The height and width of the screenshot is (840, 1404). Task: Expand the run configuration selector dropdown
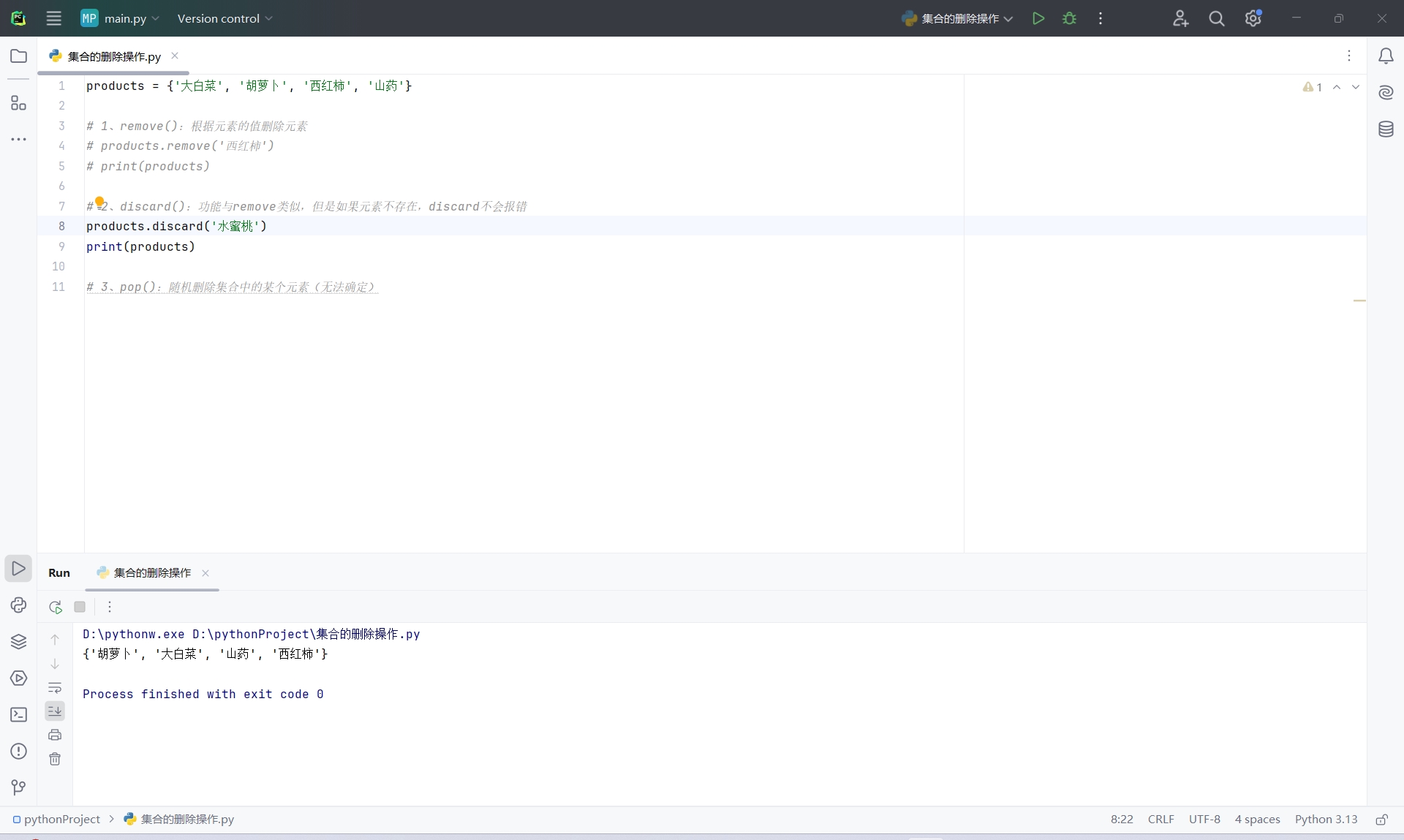(x=958, y=18)
